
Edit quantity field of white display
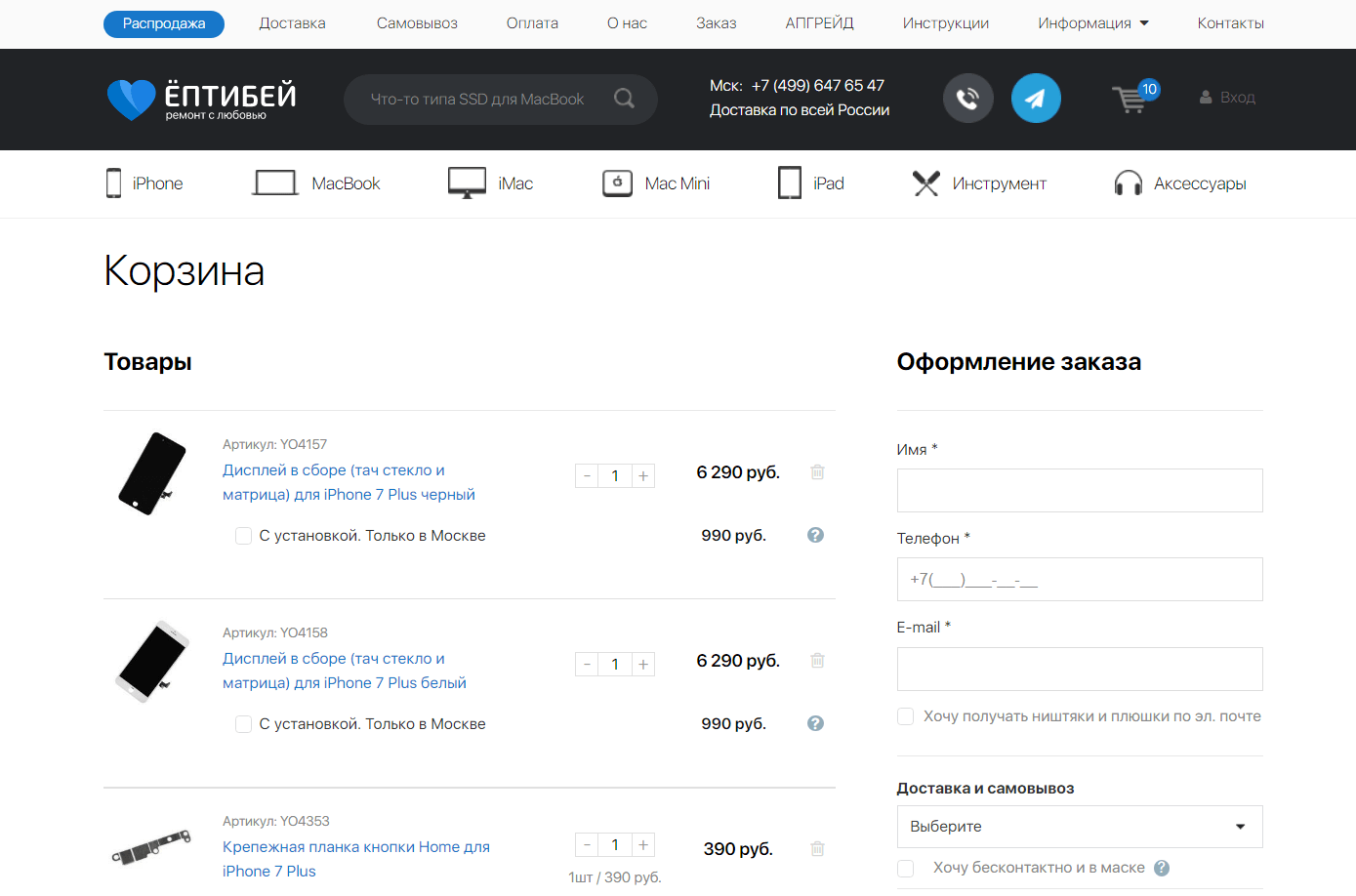615,665
